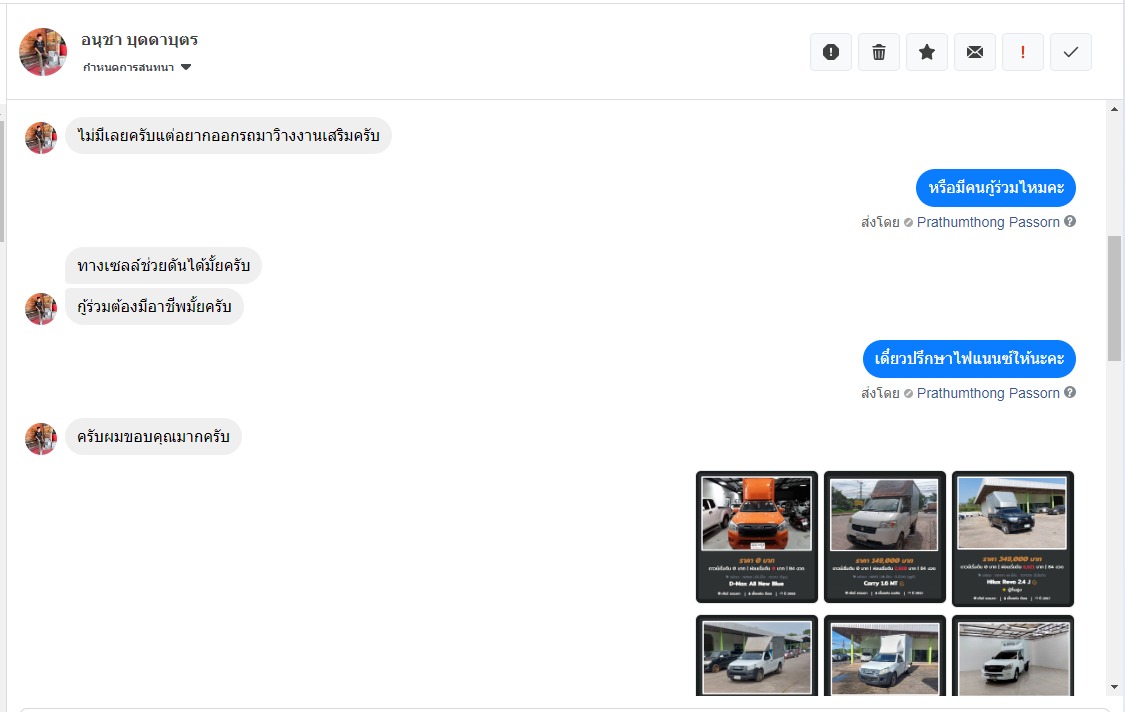Image resolution: width=1125 pixels, height=712 pixels.
Task: Click help icon beside first Prathumthong Passorn
Action: tap(1070, 221)
